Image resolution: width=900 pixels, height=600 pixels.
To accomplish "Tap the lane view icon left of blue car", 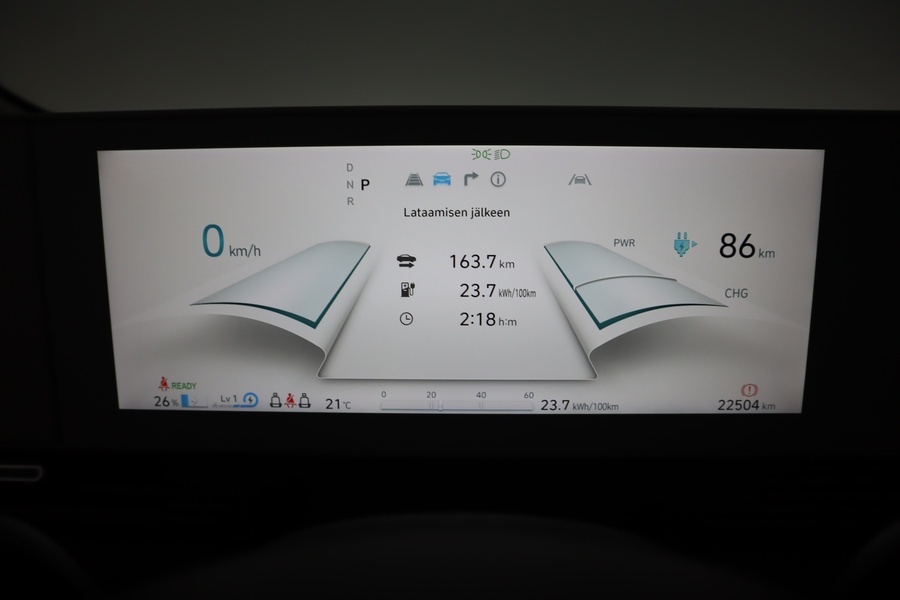I will [413, 180].
